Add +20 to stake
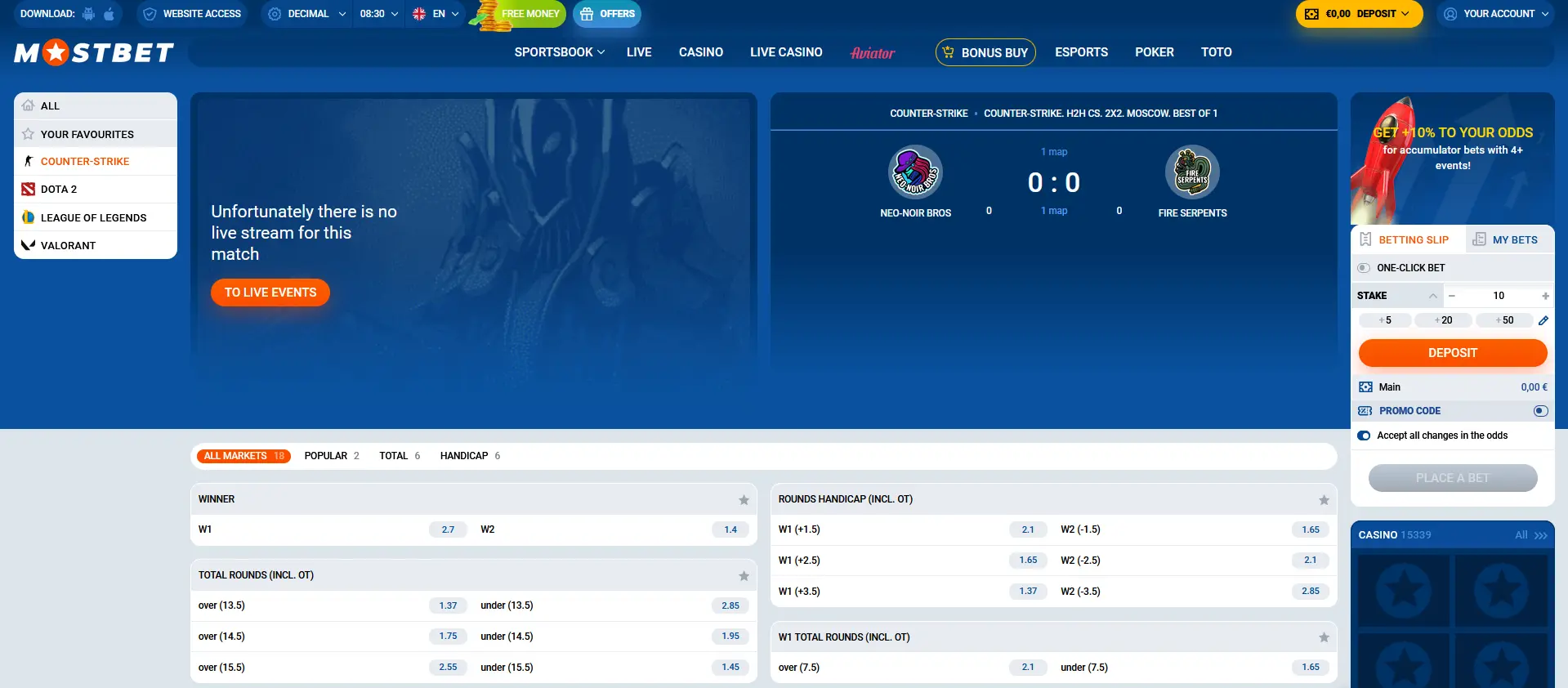The width and height of the screenshot is (1568, 688). point(1443,320)
